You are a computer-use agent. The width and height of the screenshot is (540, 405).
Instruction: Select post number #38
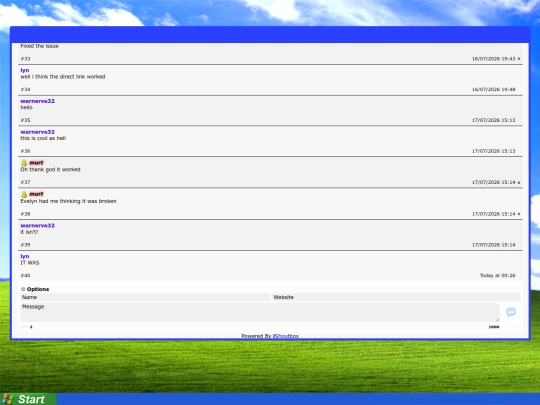click(x=25, y=214)
